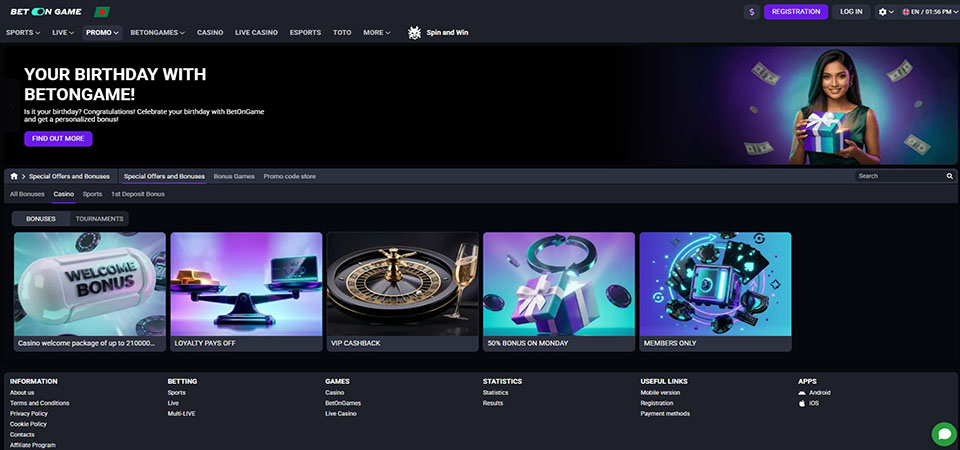Open the Terms and Conditions link
The image size is (960, 450).
[x=40, y=403]
